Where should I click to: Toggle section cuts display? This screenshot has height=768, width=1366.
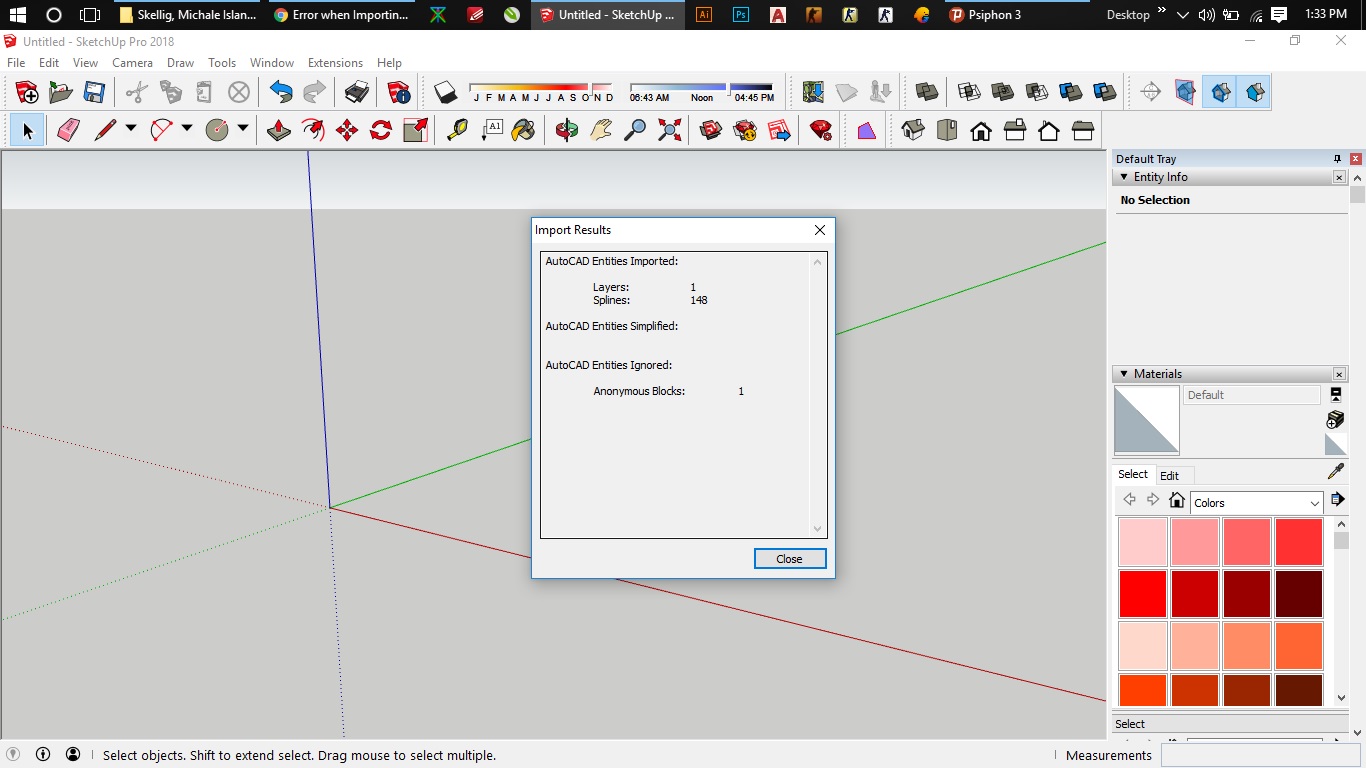click(1220, 93)
